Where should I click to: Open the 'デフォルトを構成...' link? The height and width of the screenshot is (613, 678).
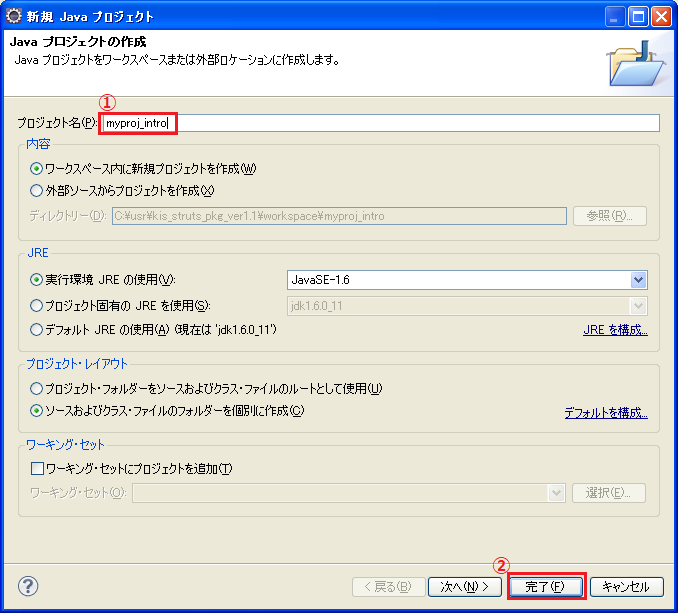click(605, 412)
